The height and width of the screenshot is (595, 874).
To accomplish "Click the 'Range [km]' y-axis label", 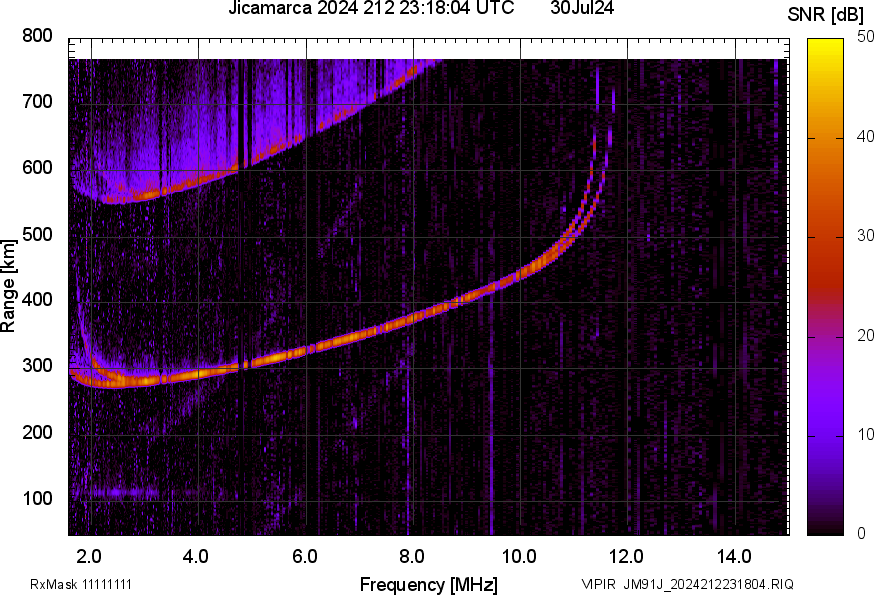I will pos(8,286).
